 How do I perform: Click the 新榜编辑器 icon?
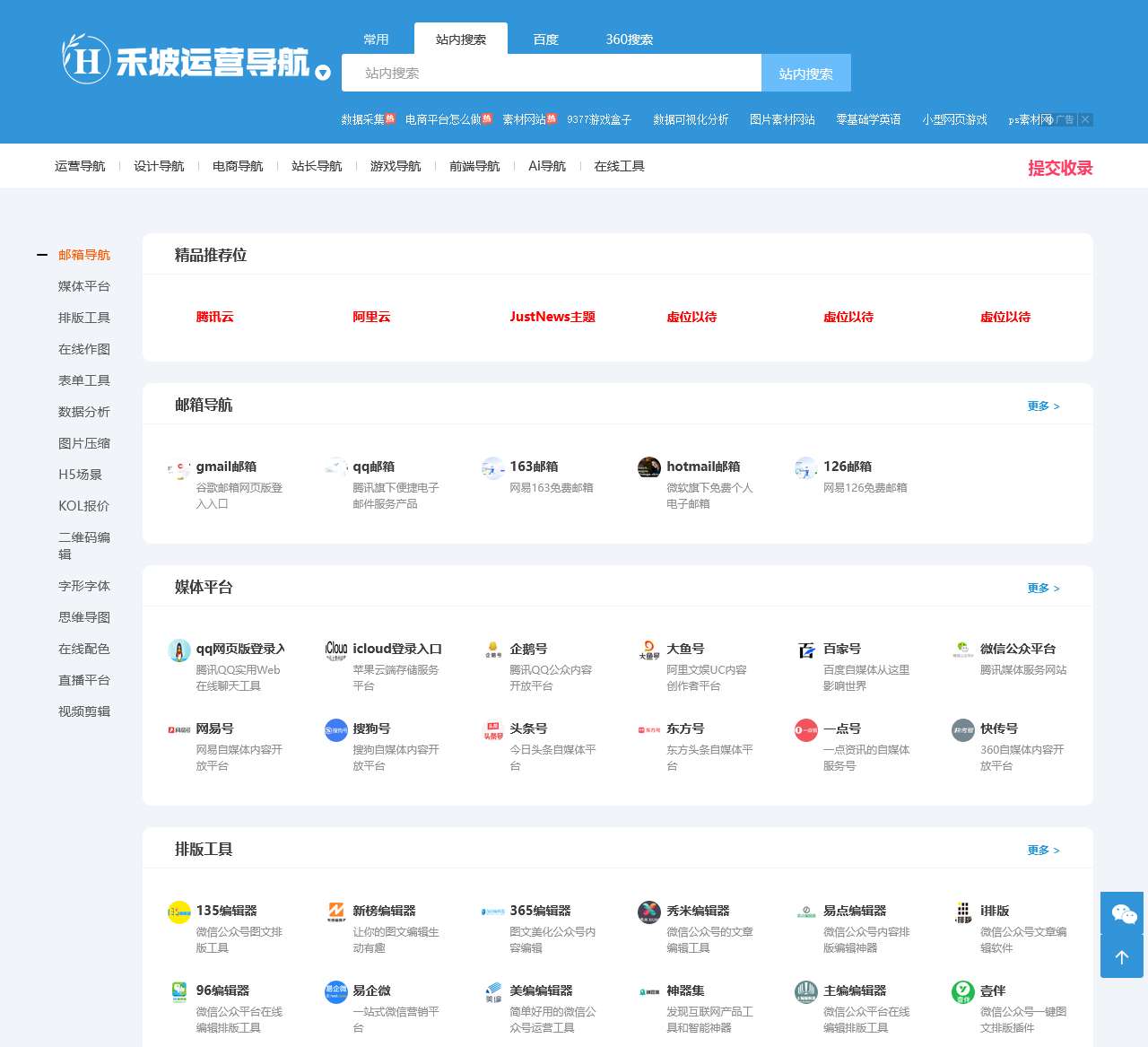[336, 912]
